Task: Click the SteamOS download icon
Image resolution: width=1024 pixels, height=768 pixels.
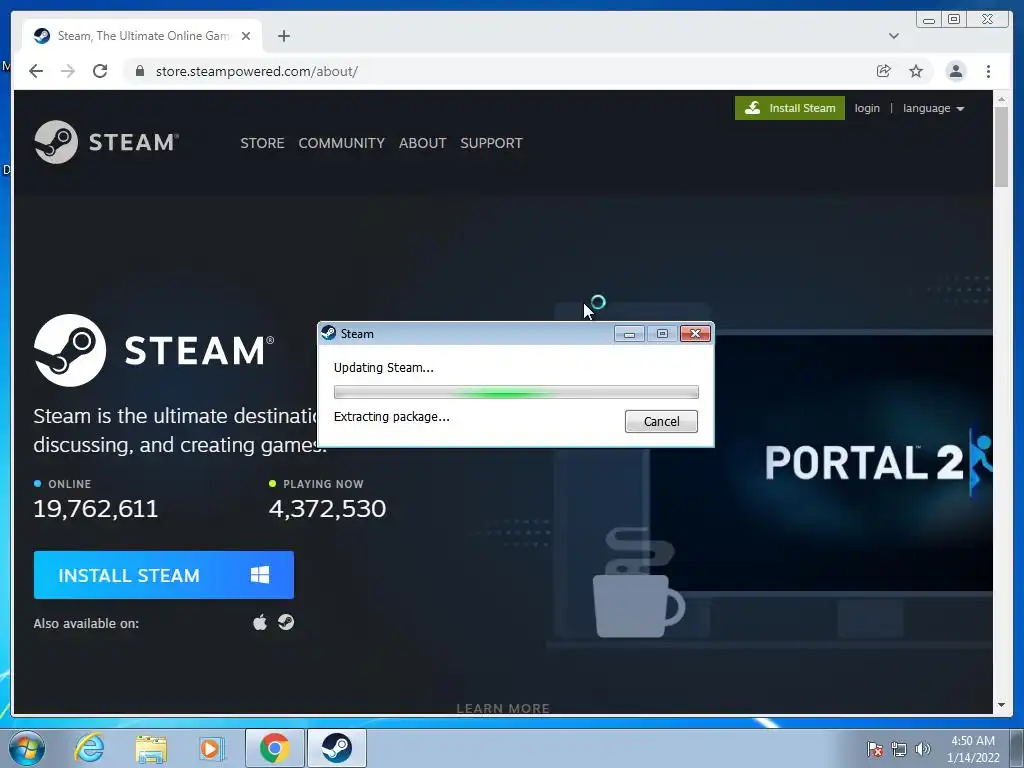Action: tap(286, 622)
